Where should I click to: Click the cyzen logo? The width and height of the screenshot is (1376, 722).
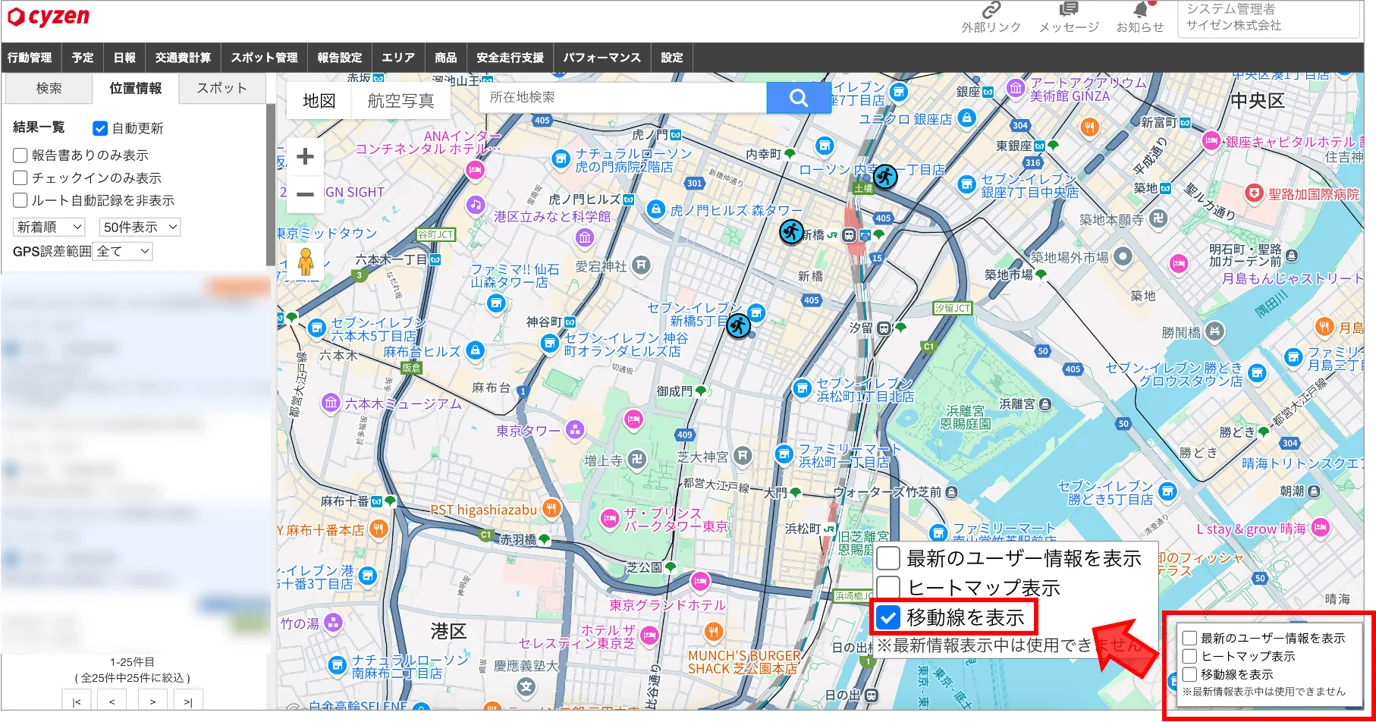(48, 16)
